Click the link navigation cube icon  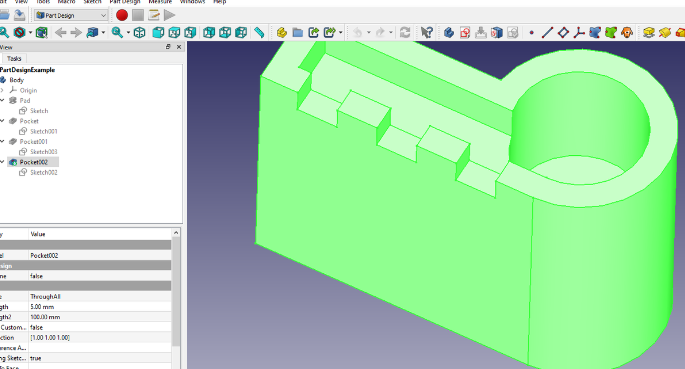(92, 32)
